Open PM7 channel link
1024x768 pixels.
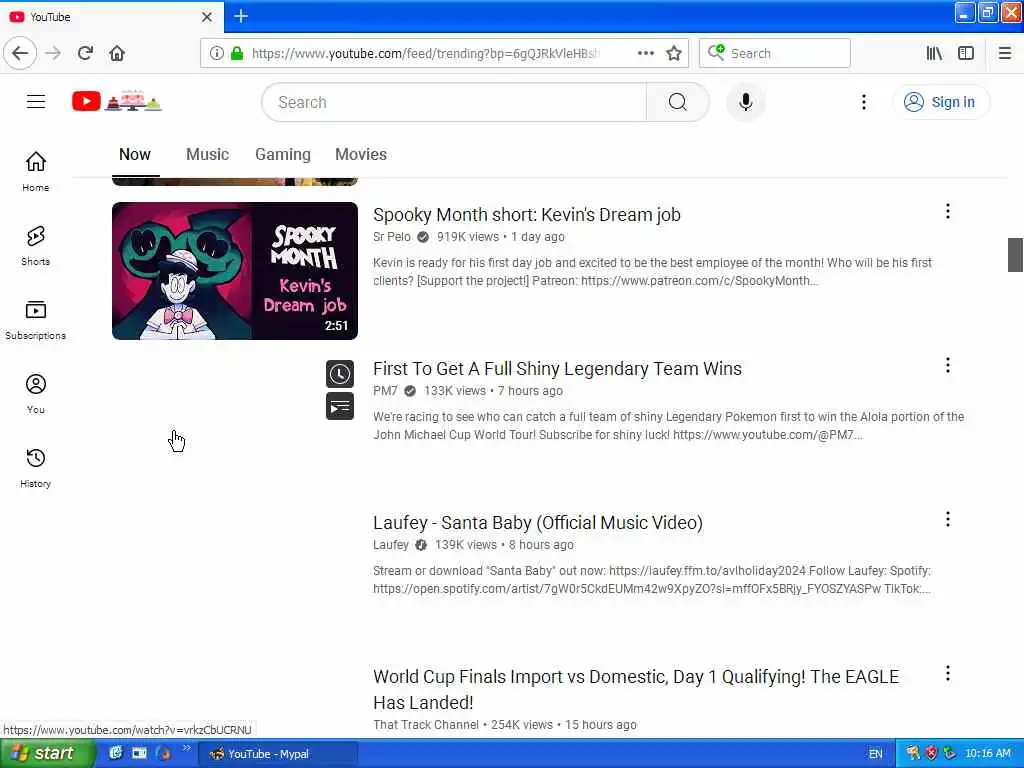point(385,391)
